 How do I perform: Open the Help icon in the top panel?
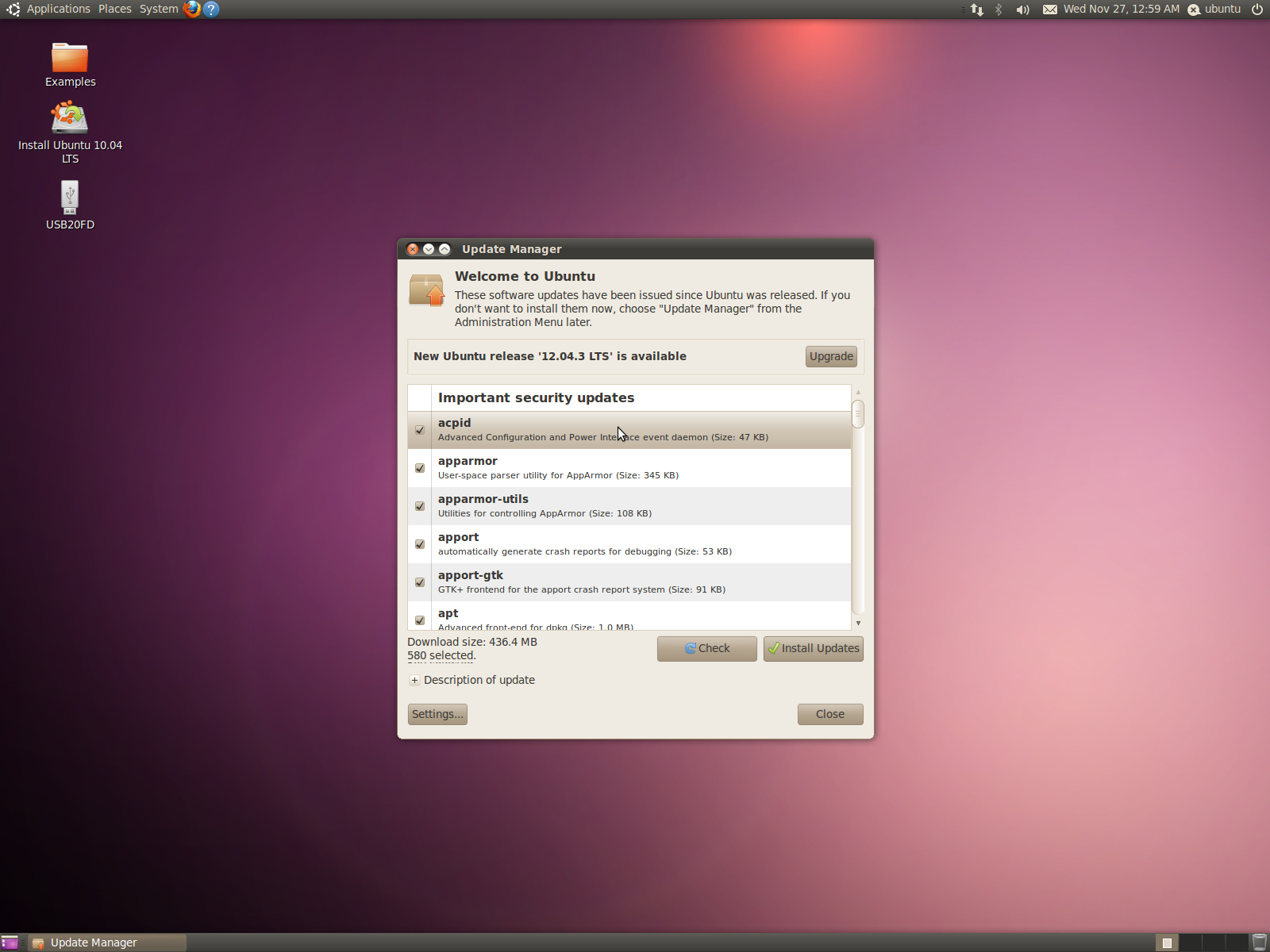[x=211, y=10]
